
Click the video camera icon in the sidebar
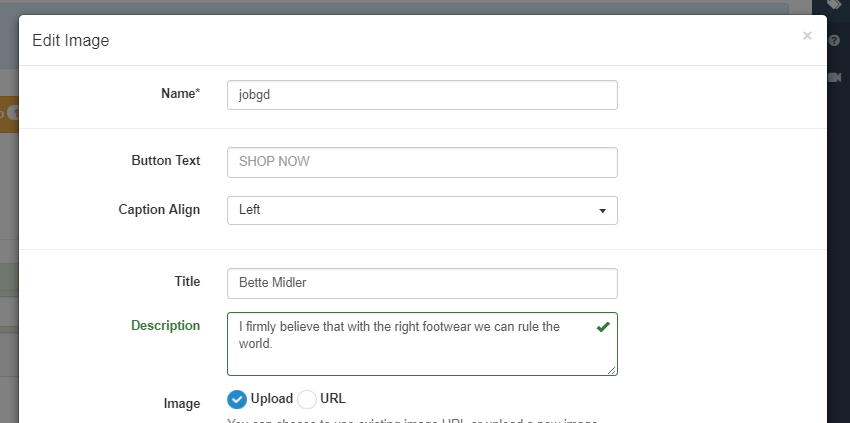pos(834,77)
